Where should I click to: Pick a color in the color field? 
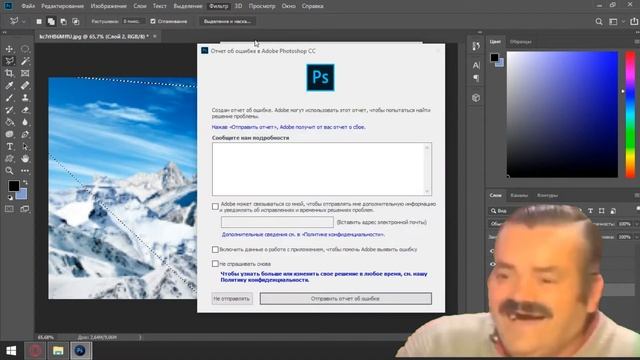pos(562,114)
